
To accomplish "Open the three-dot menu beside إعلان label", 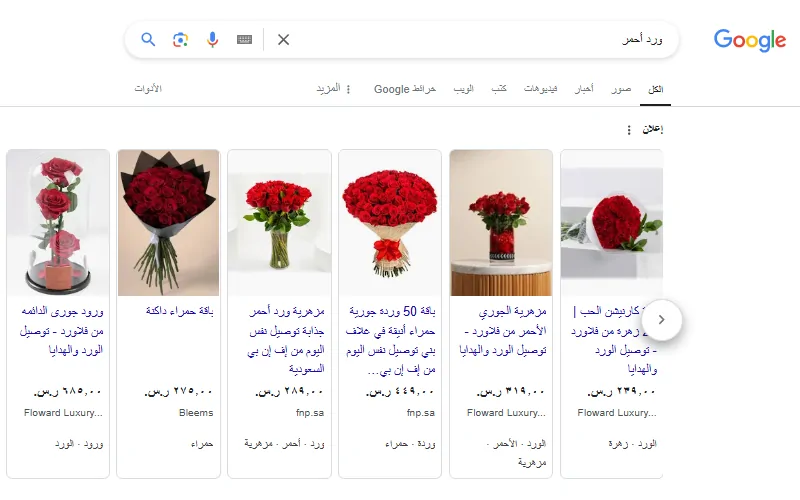I will [x=629, y=130].
